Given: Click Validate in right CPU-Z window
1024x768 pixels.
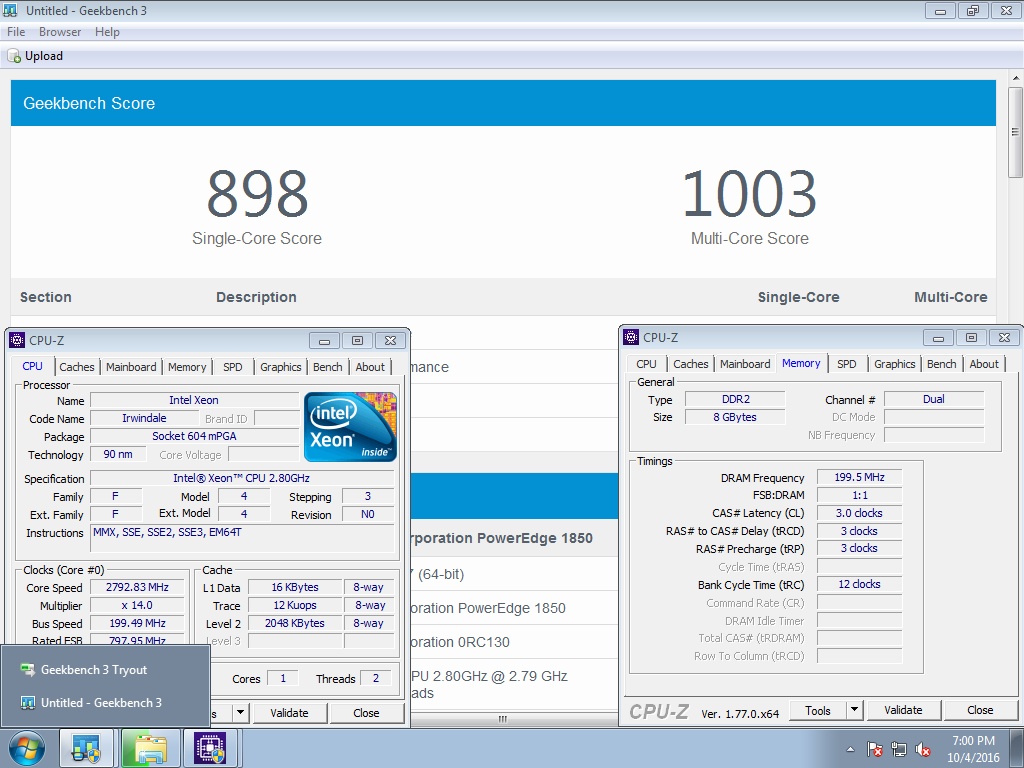Looking at the screenshot, I should click(904, 711).
